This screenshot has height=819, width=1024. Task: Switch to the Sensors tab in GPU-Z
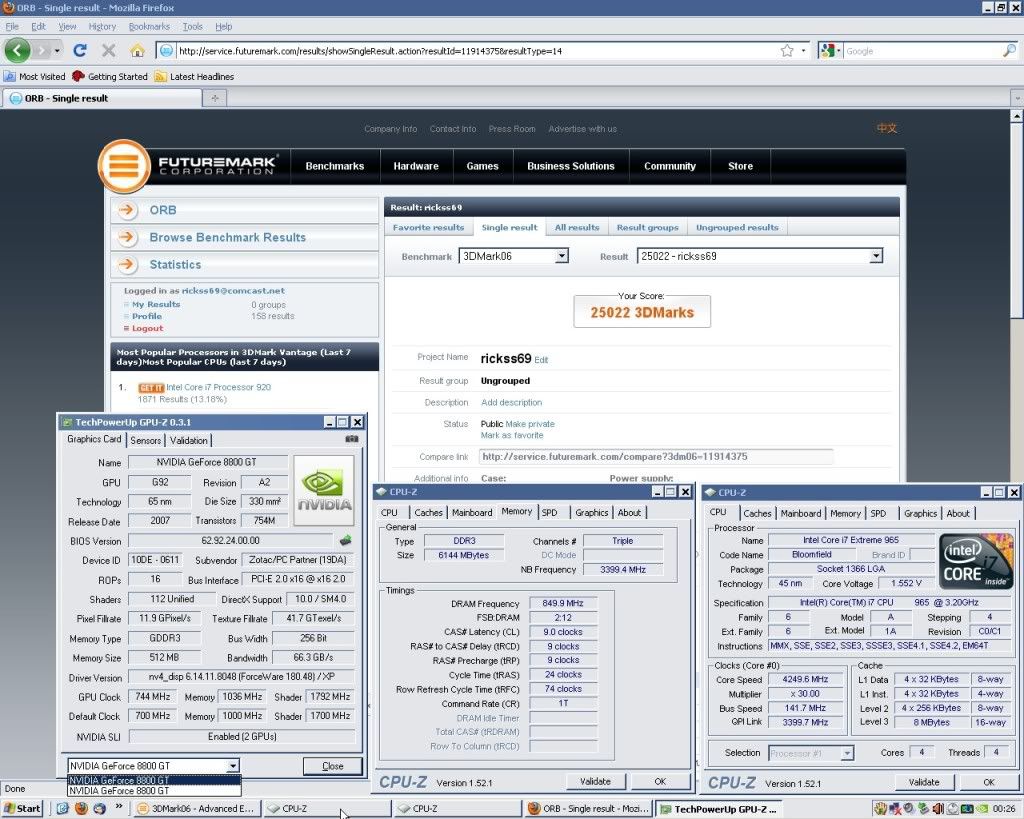tap(145, 440)
